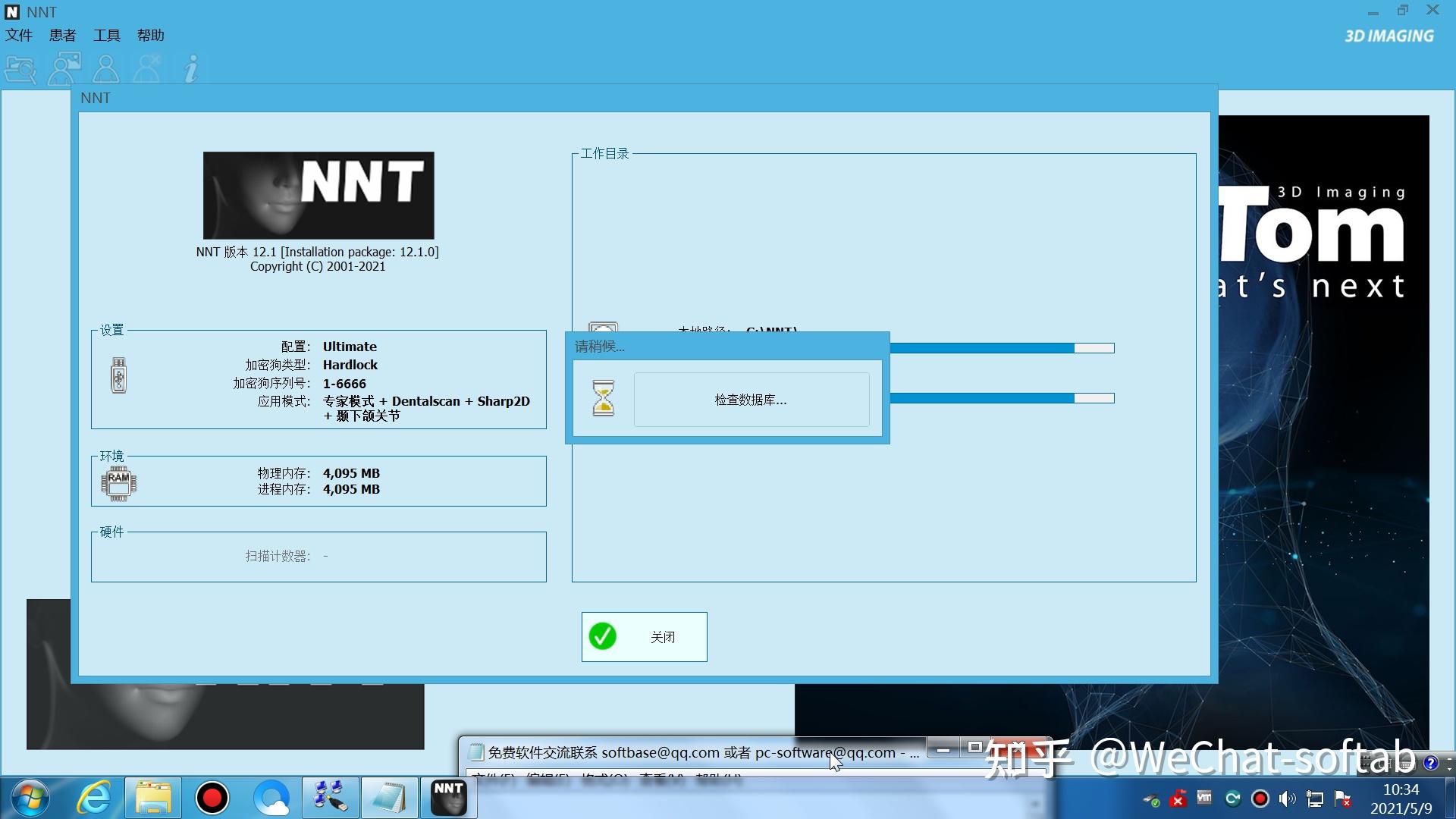Open Internet Explorer from the taskbar

click(94, 798)
